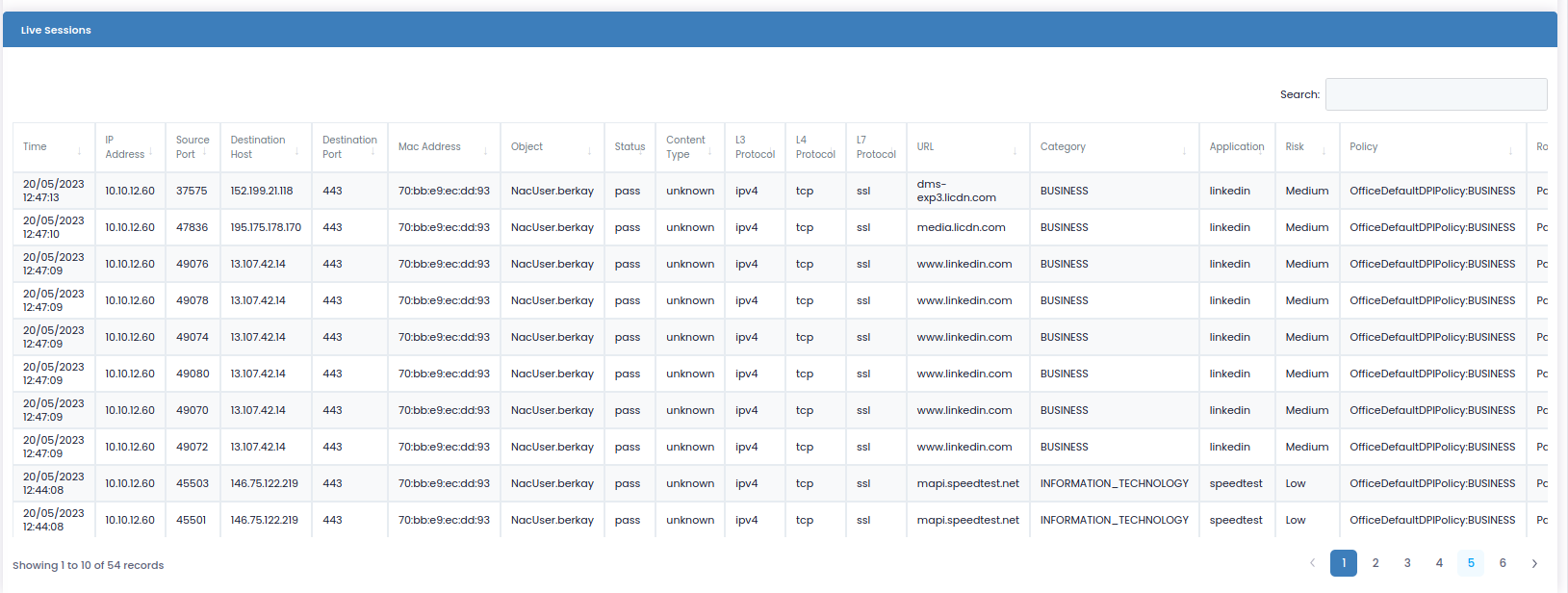Screen dimensions: 1568x593
Task: Click Destination Host sort arrow icon
Action: pos(296,150)
